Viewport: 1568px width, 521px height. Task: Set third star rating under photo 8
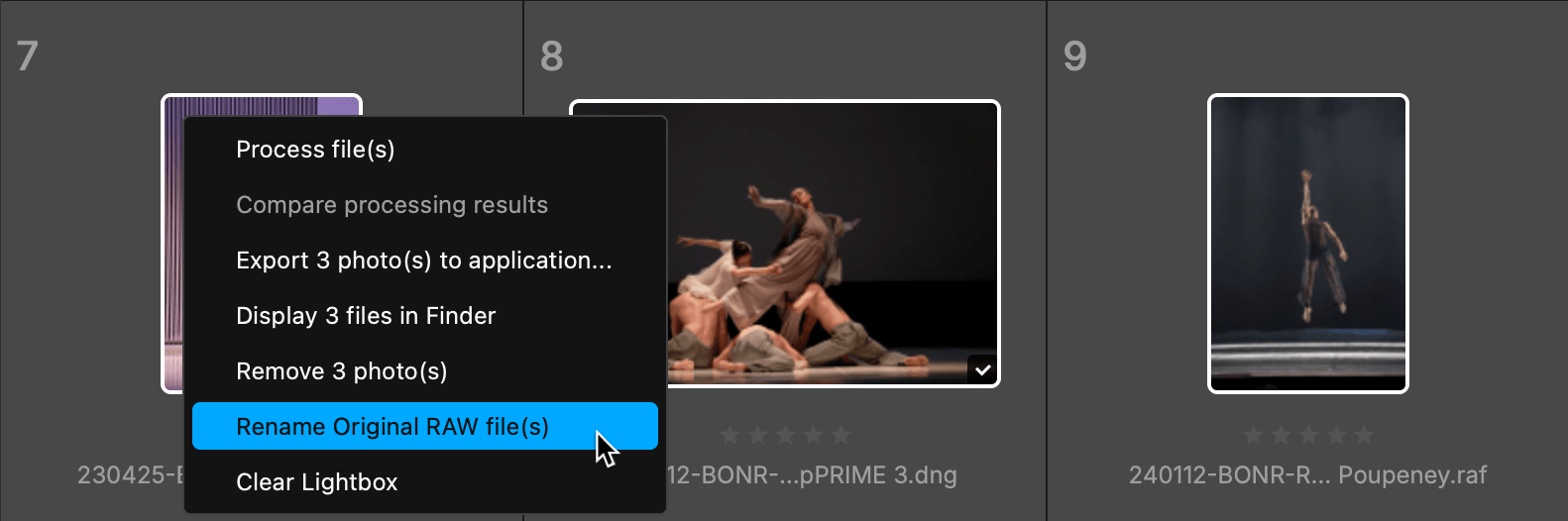pos(786,435)
